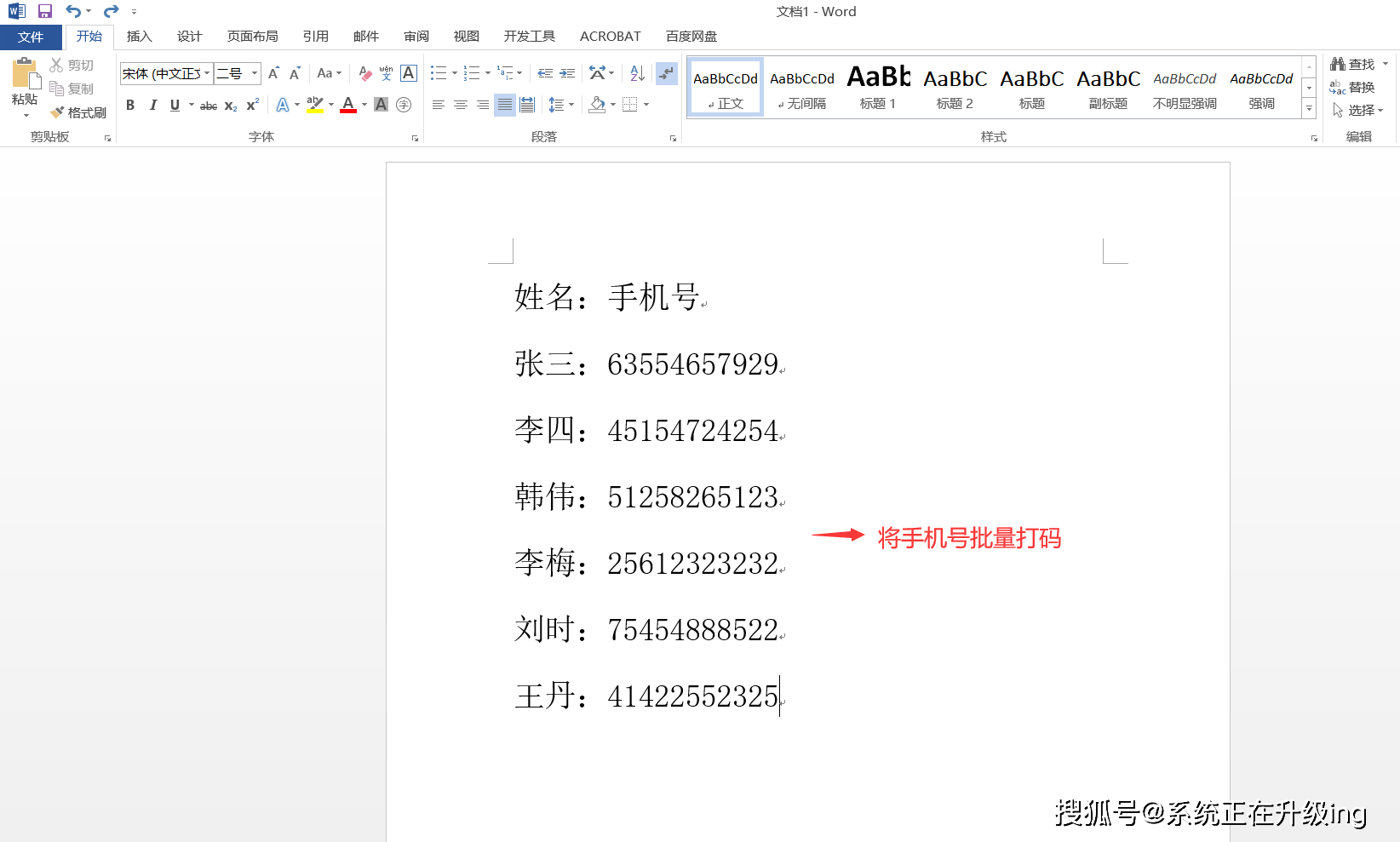Click the Increase Indent icon

(x=567, y=74)
